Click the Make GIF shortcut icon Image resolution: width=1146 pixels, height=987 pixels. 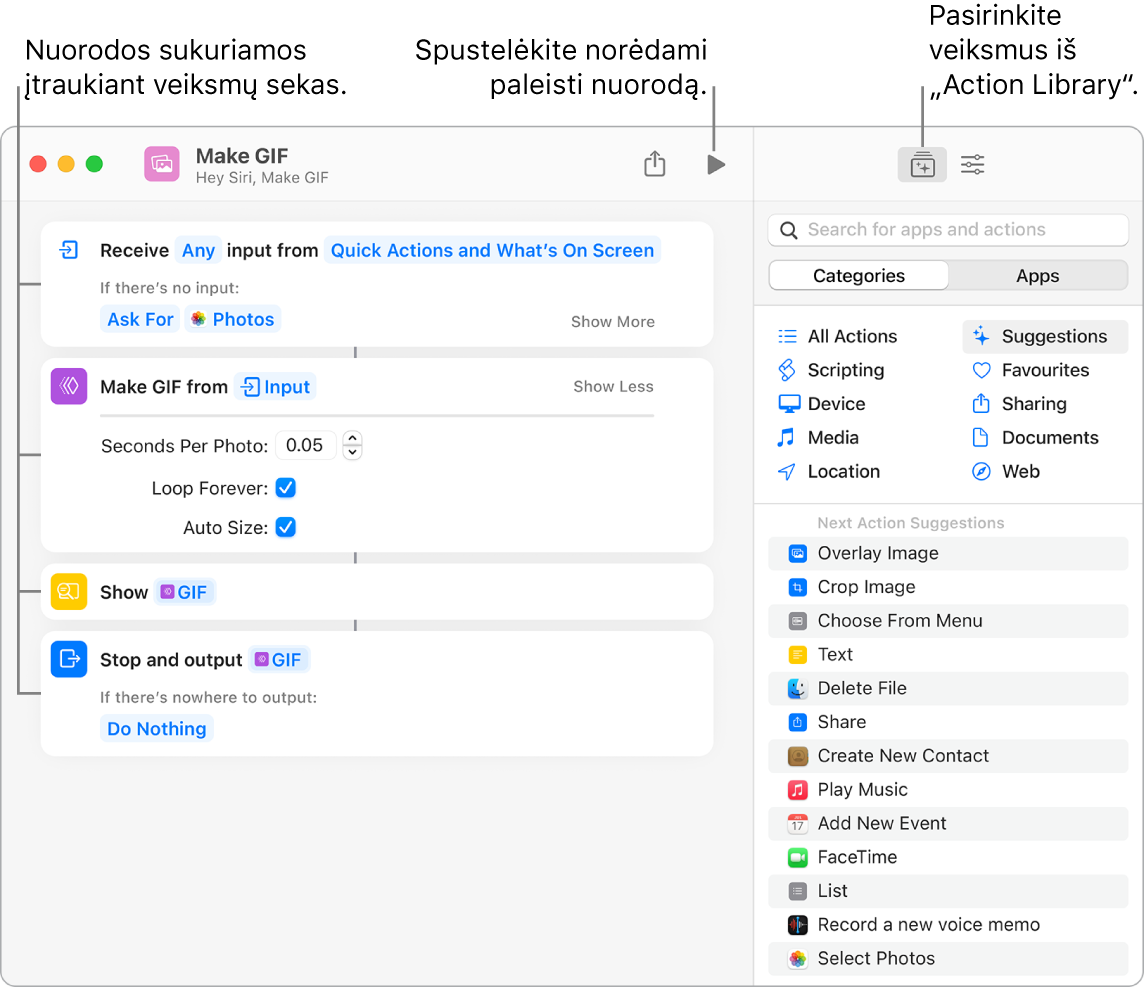pyautogui.click(x=161, y=164)
